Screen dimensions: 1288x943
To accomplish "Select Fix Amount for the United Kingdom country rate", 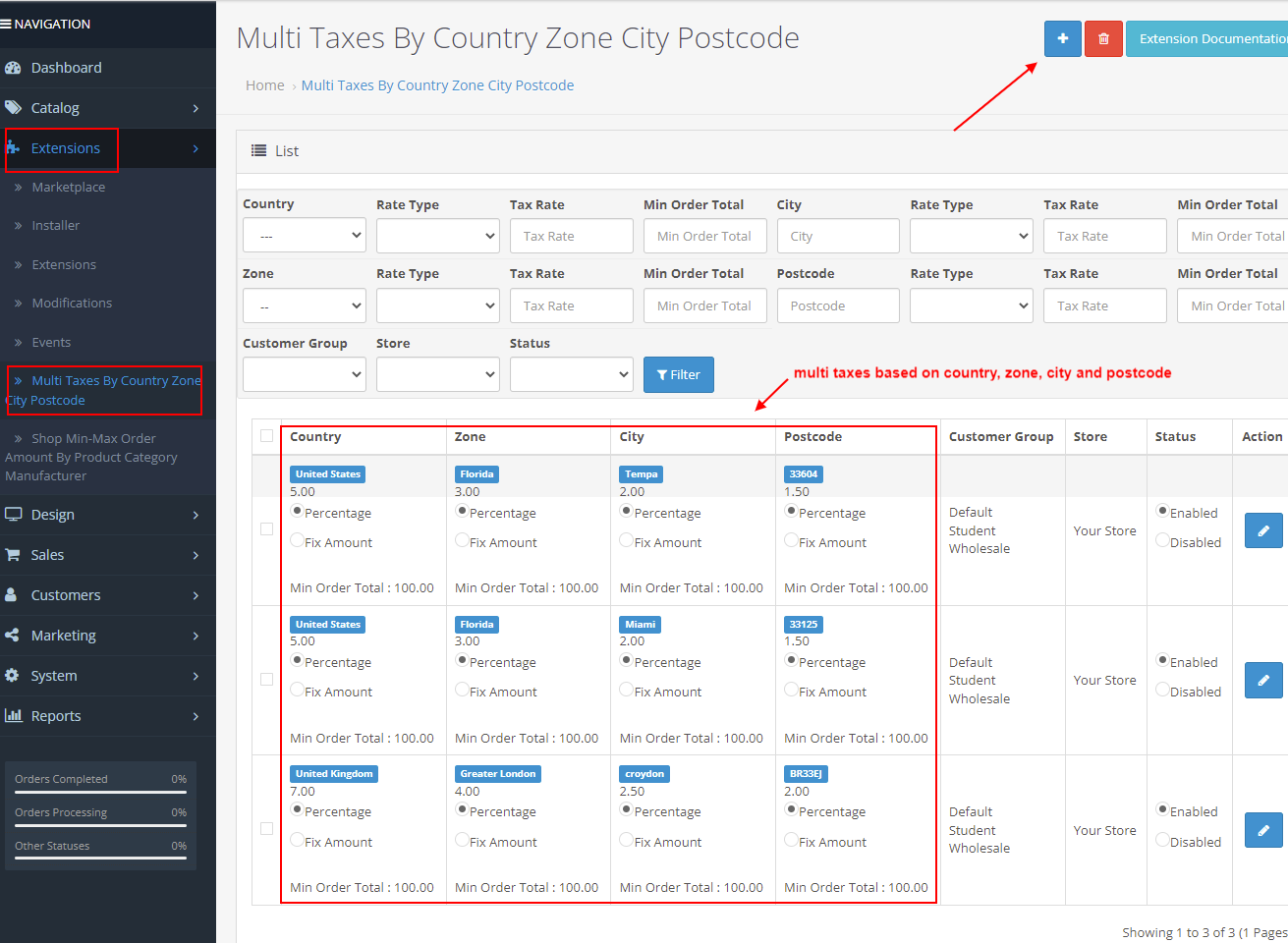I will [297, 841].
